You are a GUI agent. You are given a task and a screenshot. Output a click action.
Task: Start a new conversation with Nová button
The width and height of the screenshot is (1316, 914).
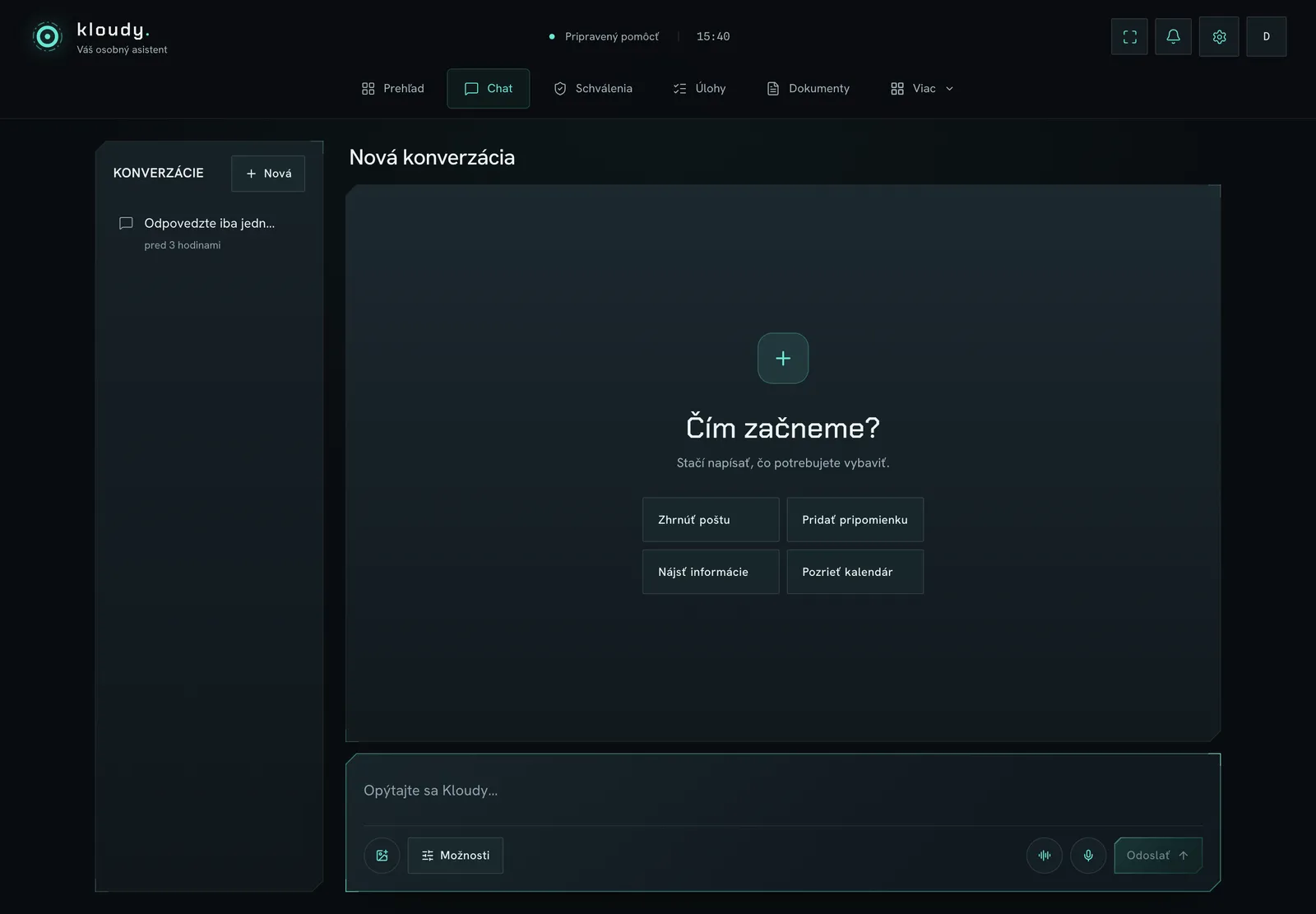click(x=268, y=174)
